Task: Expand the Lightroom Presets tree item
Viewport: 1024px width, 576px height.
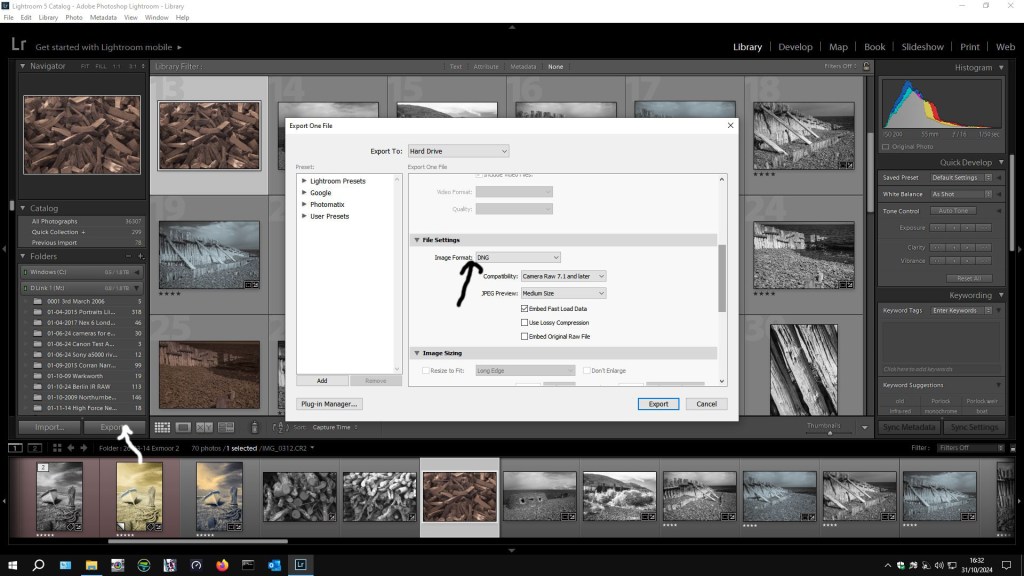Action: tap(304, 181)
